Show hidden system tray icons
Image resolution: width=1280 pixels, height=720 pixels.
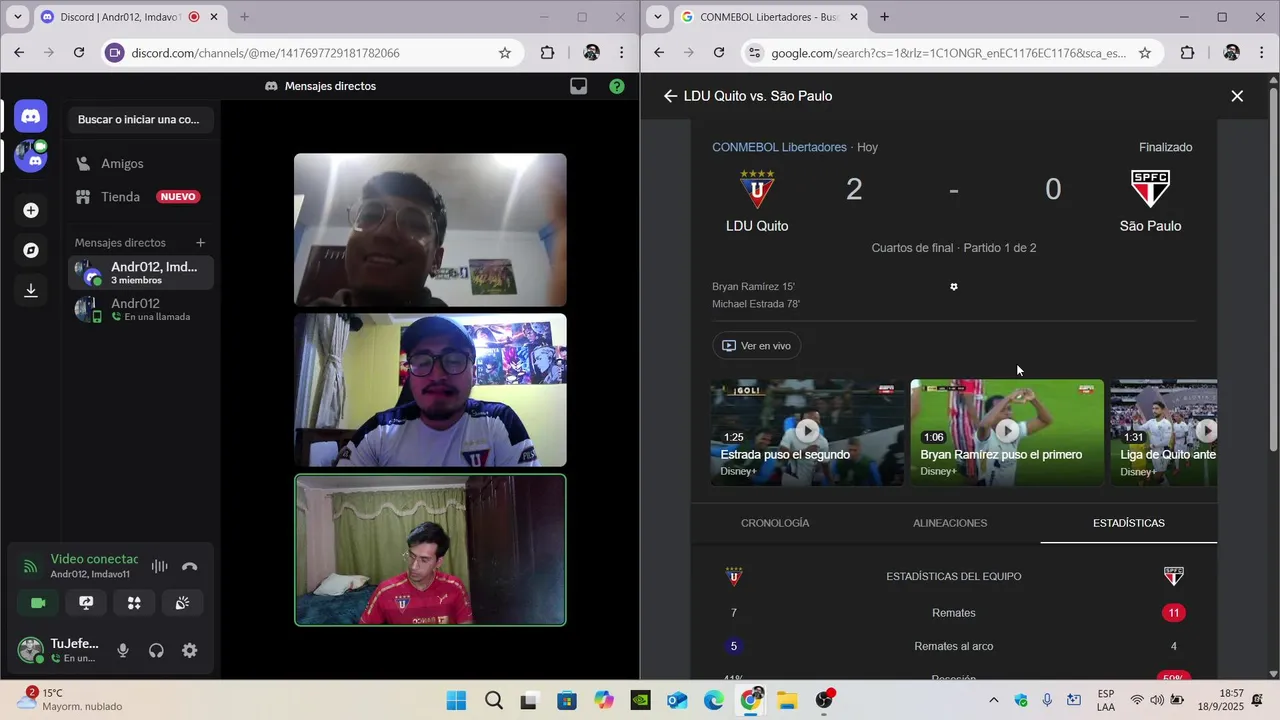[x=993, y=700]
